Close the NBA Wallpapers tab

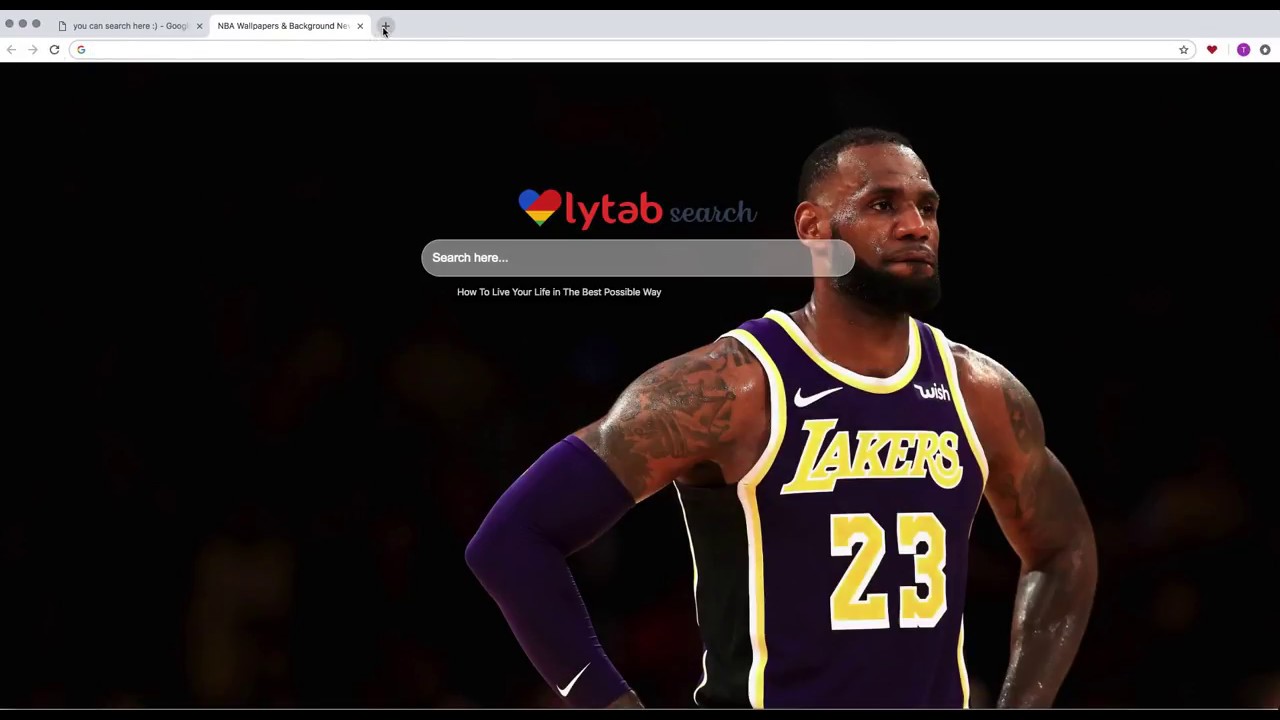click(x=360, y=26)
